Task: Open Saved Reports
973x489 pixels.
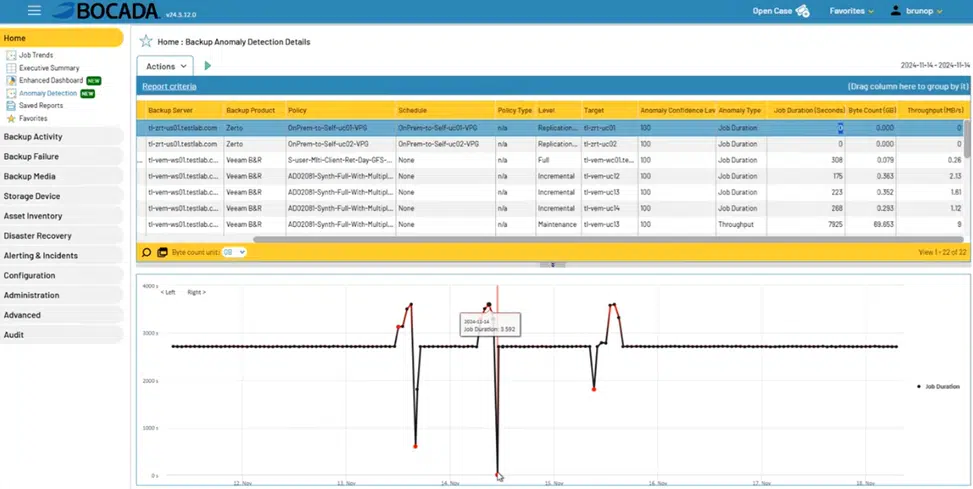Action: click(x=41, y=105)
